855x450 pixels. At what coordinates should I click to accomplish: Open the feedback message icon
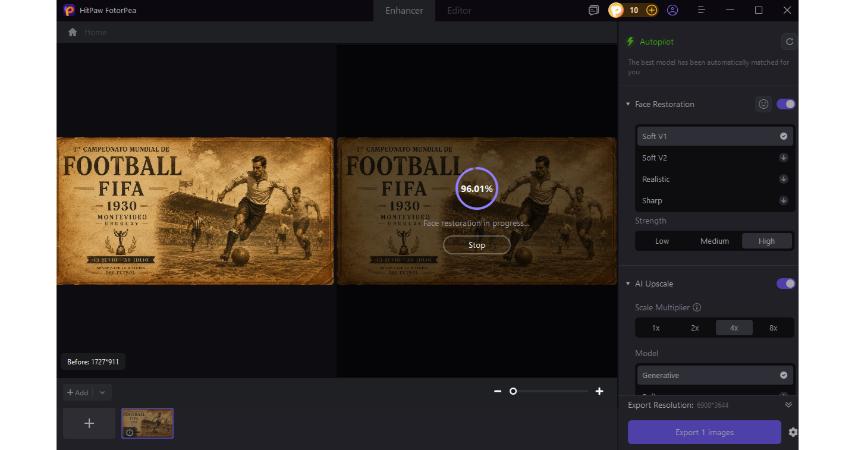(x=594, y=10)
